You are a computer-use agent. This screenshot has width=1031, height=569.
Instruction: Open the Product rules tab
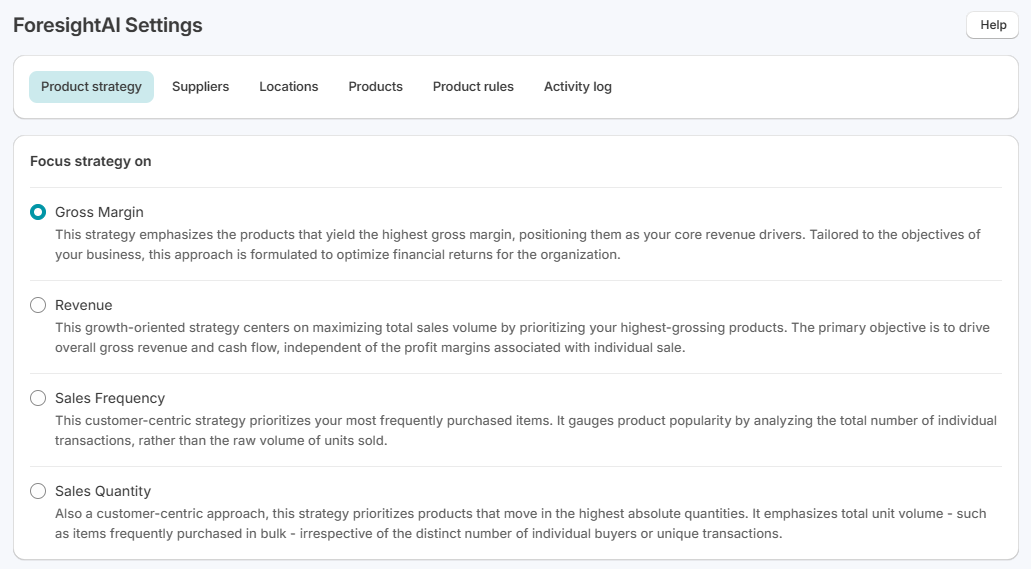click(x=473, y=87)
